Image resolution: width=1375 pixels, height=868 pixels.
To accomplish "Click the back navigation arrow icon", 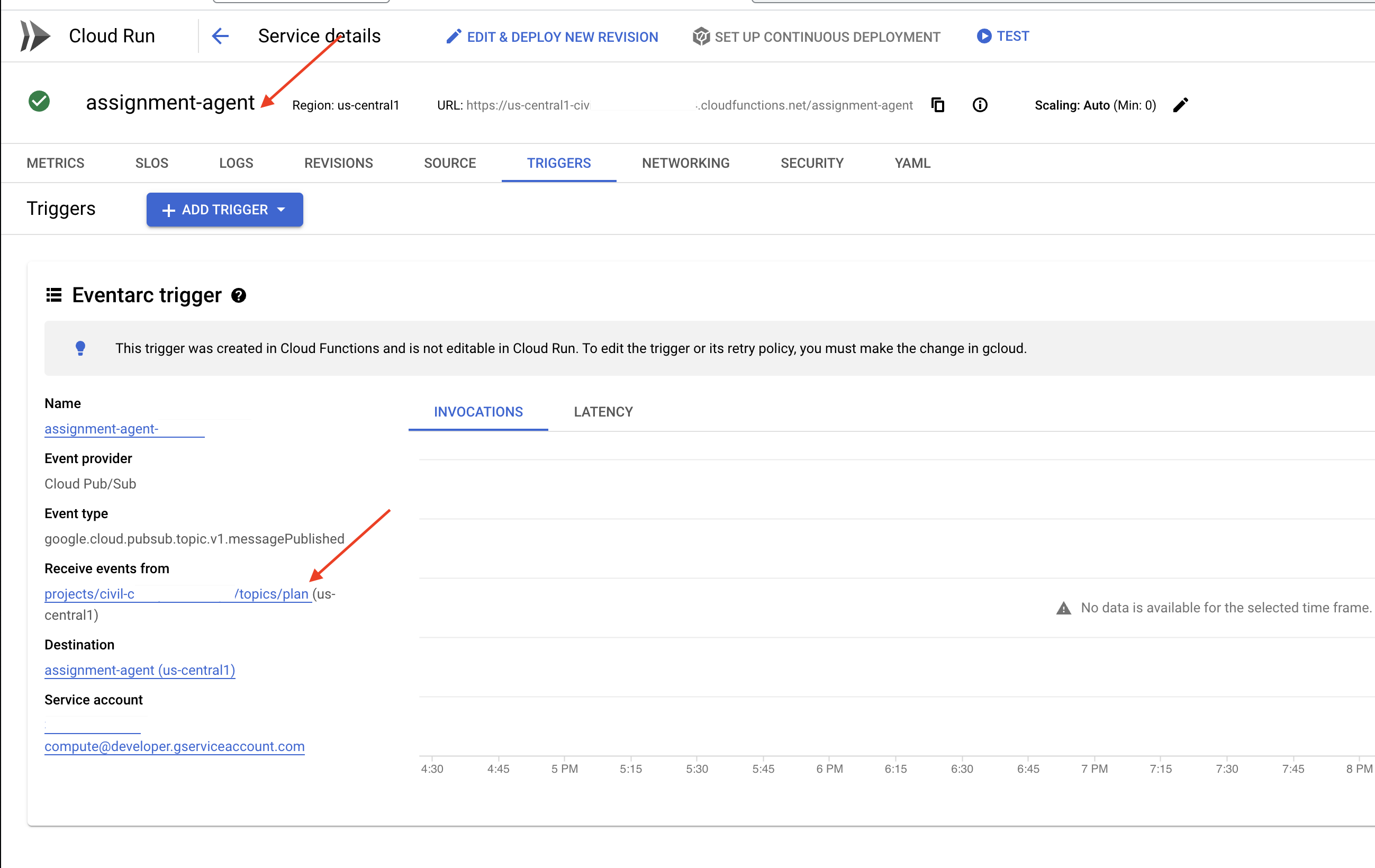I will [x=219, y=36].
